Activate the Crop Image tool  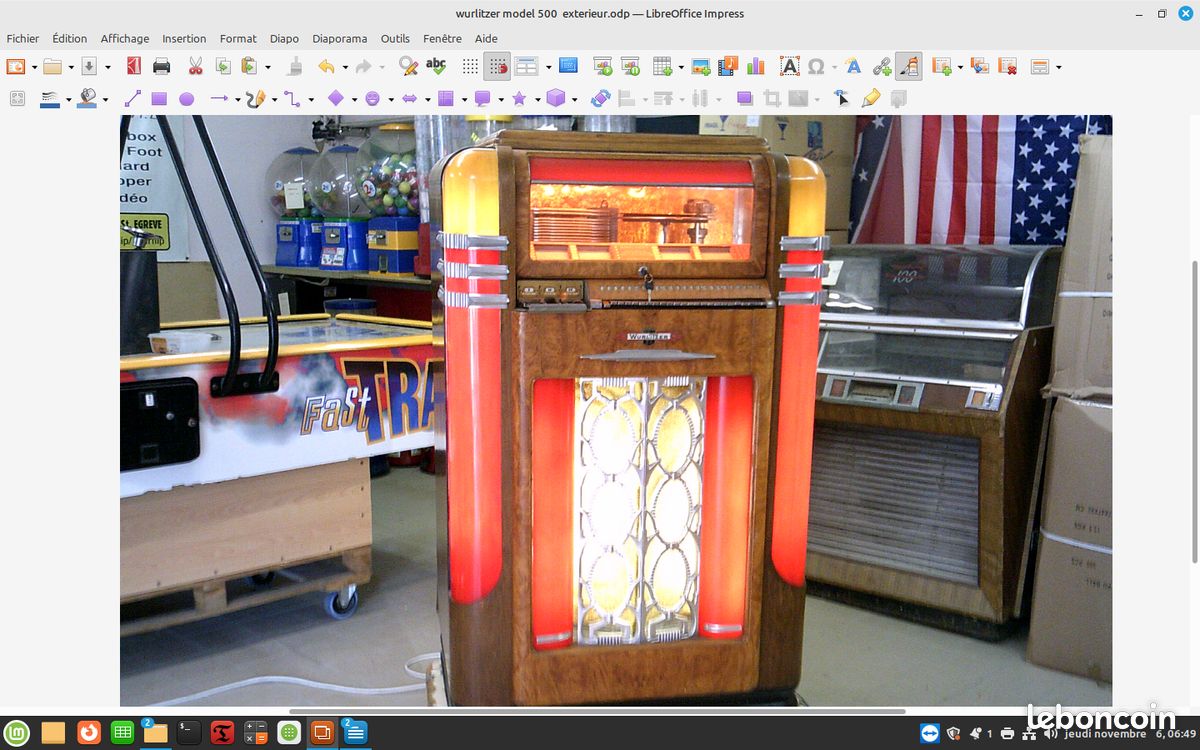coord(772,98)
